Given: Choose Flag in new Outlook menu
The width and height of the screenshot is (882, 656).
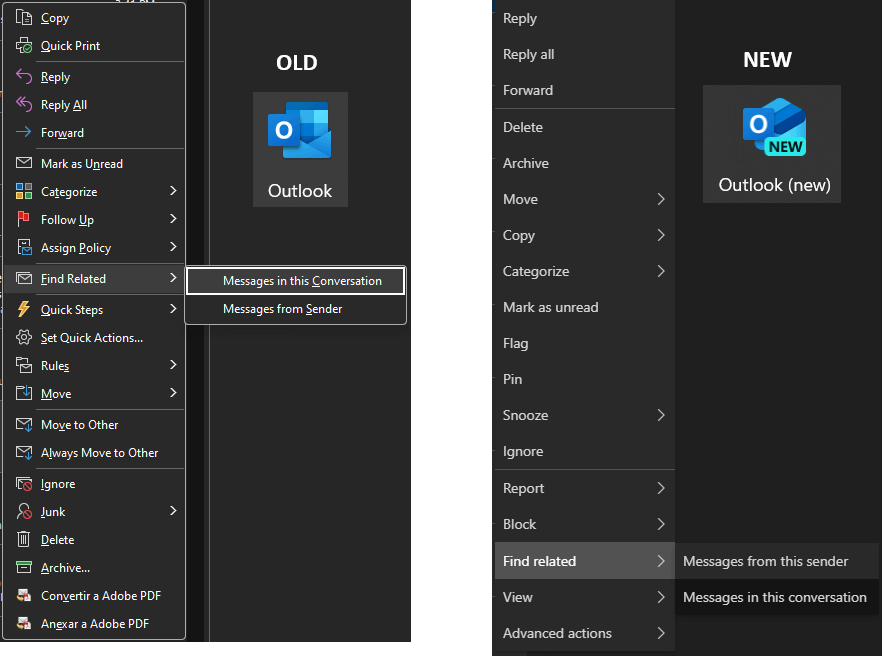Looking at the screenshot, I should click(584, 343).
